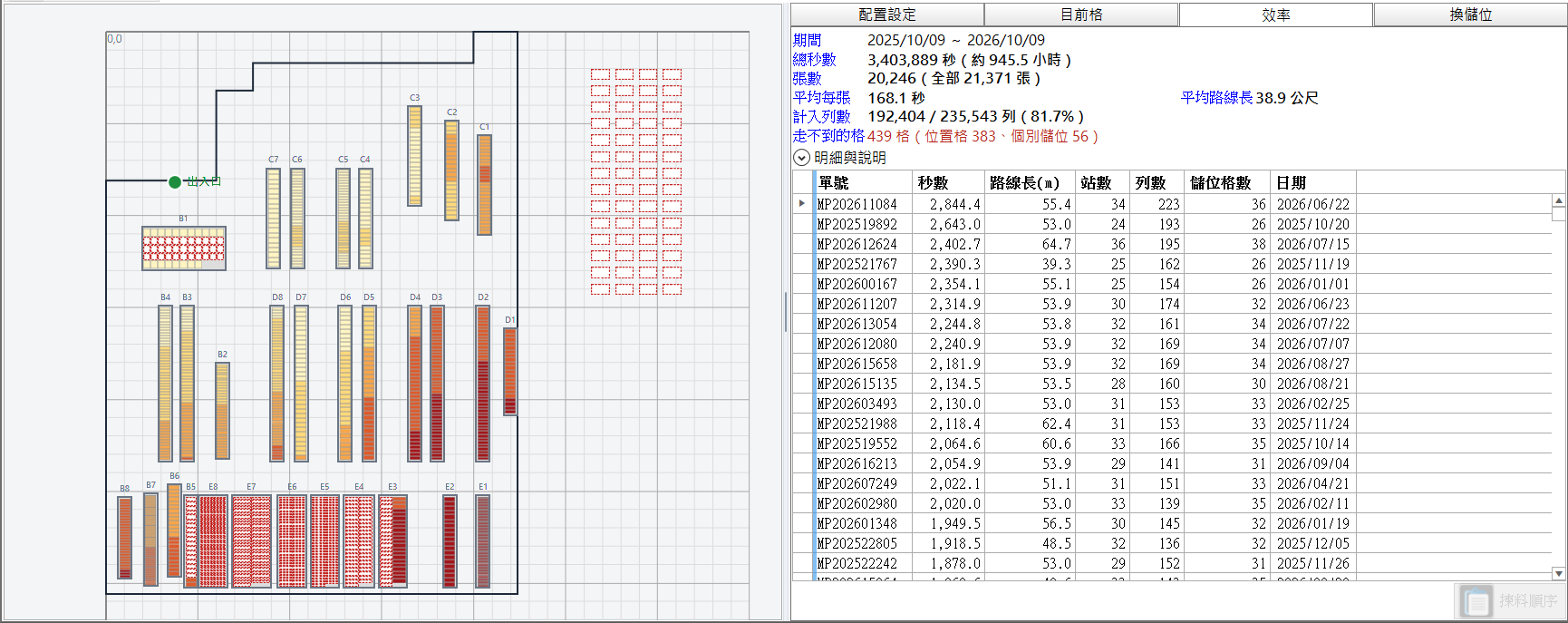Click the scrollbar down arrow in table
The image size is (1568, 623).
[1559, 574]
